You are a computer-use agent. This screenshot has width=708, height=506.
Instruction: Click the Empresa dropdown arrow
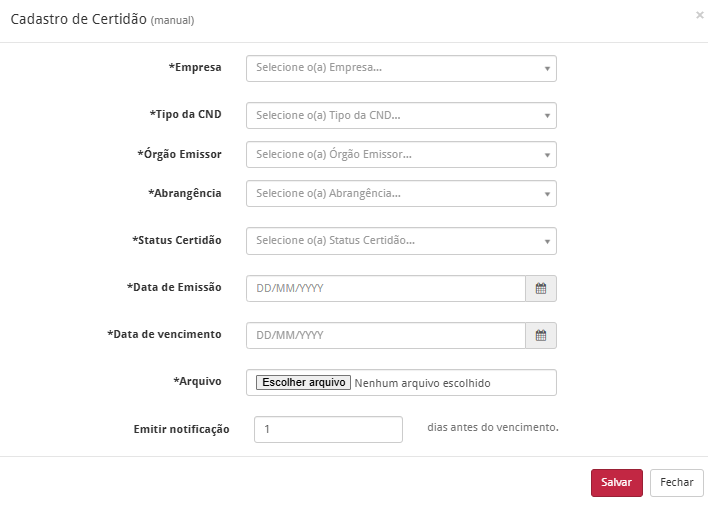click(547, 69)
